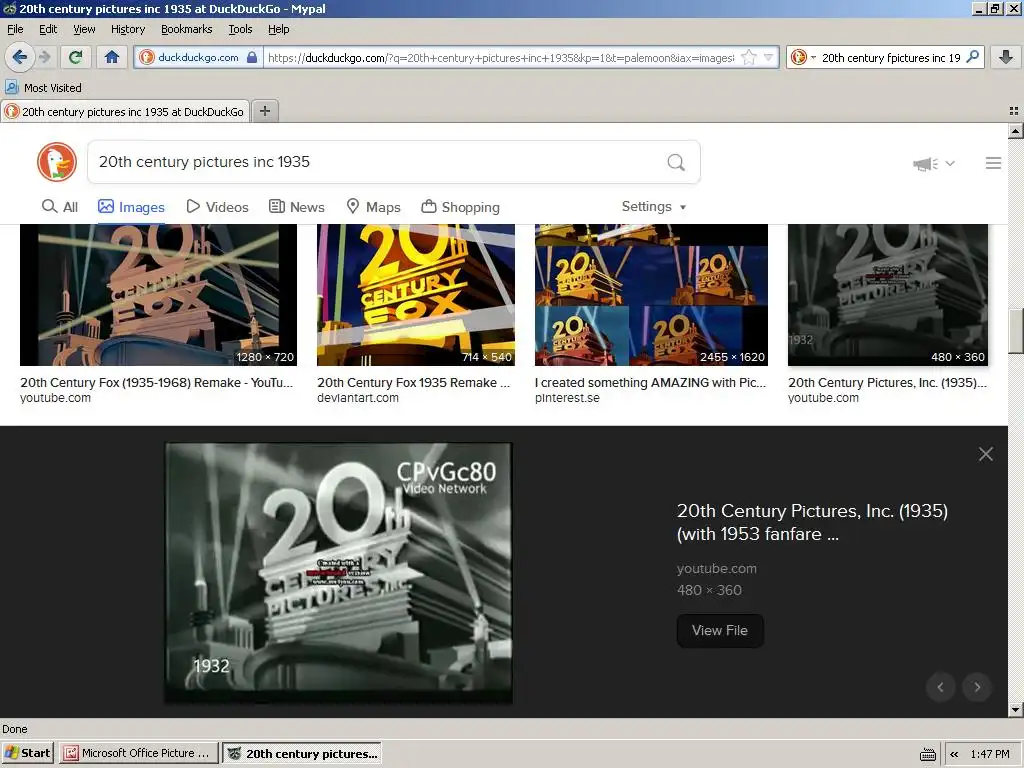Go forward with the forward arrow button
The width and height of the screenshot is (1024, 768).
click(x=44, y=57)
